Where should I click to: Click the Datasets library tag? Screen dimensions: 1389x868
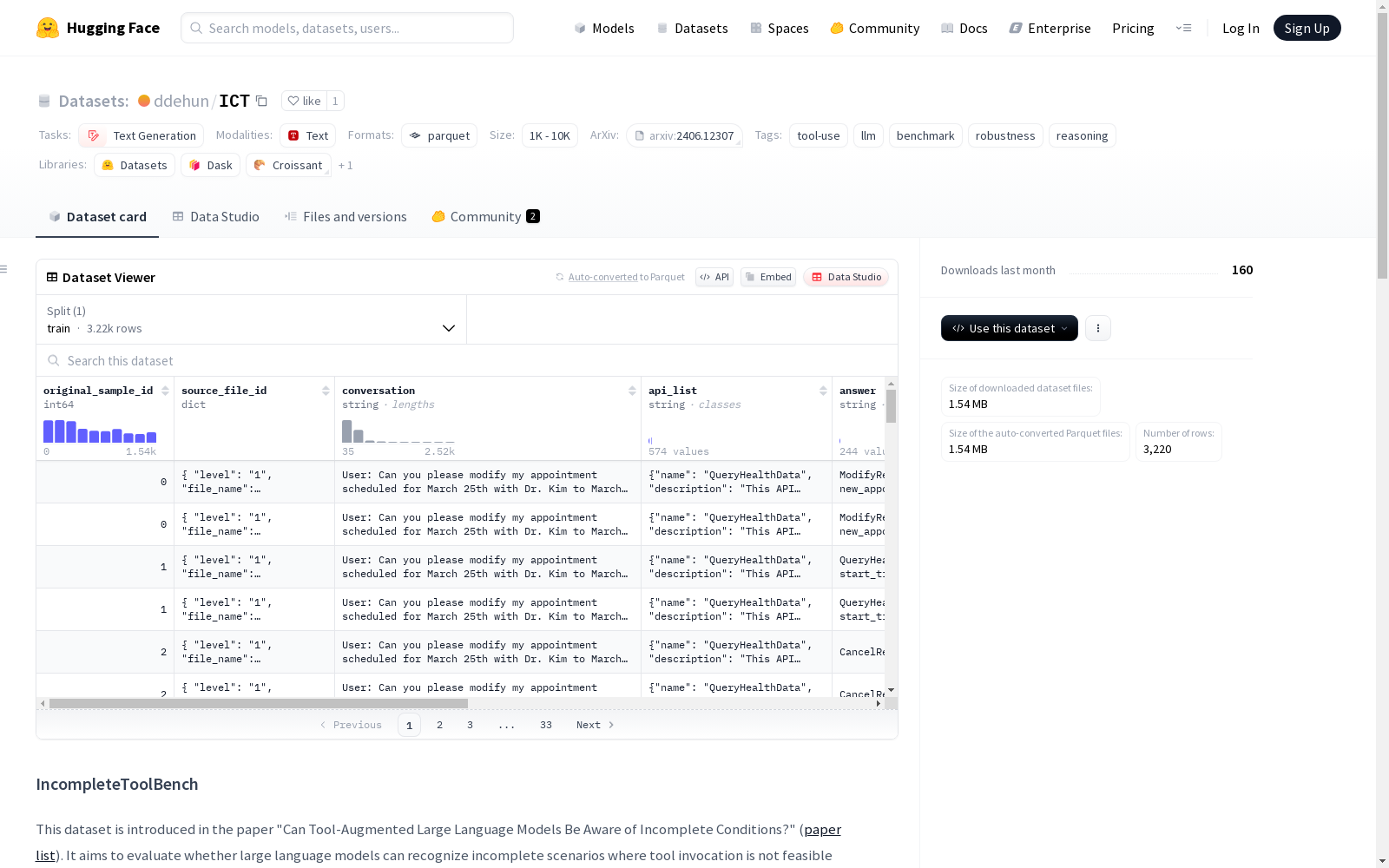point(135,165)
